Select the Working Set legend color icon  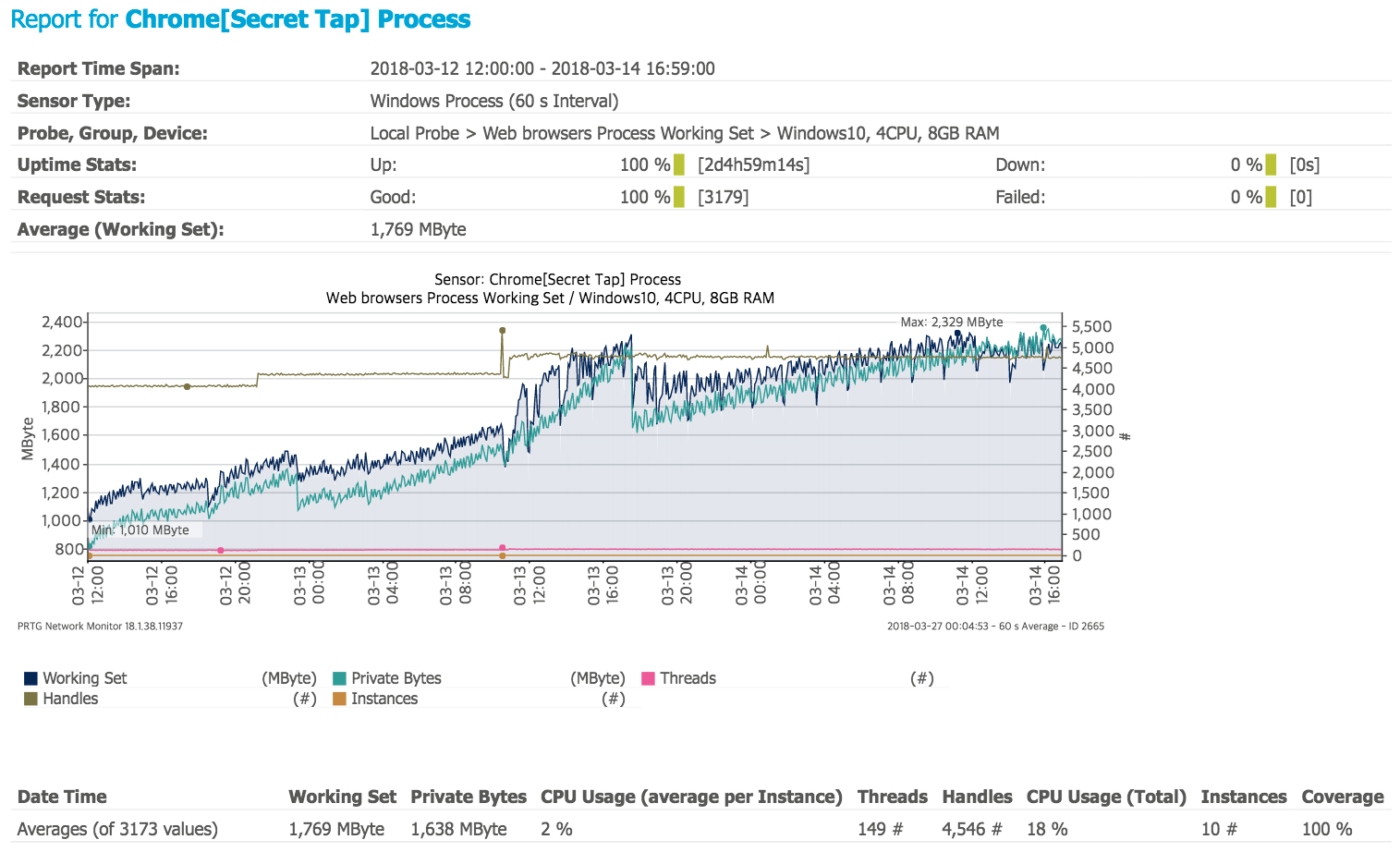click(30, 677)
